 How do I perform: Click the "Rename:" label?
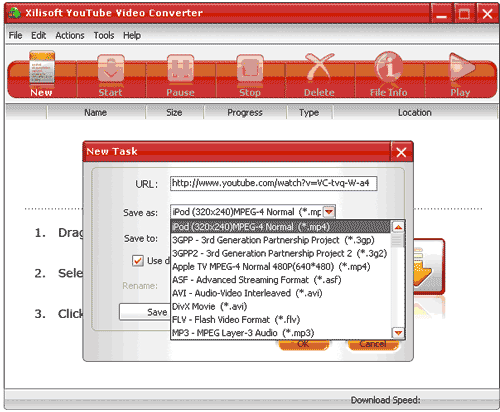pos(140,286)
